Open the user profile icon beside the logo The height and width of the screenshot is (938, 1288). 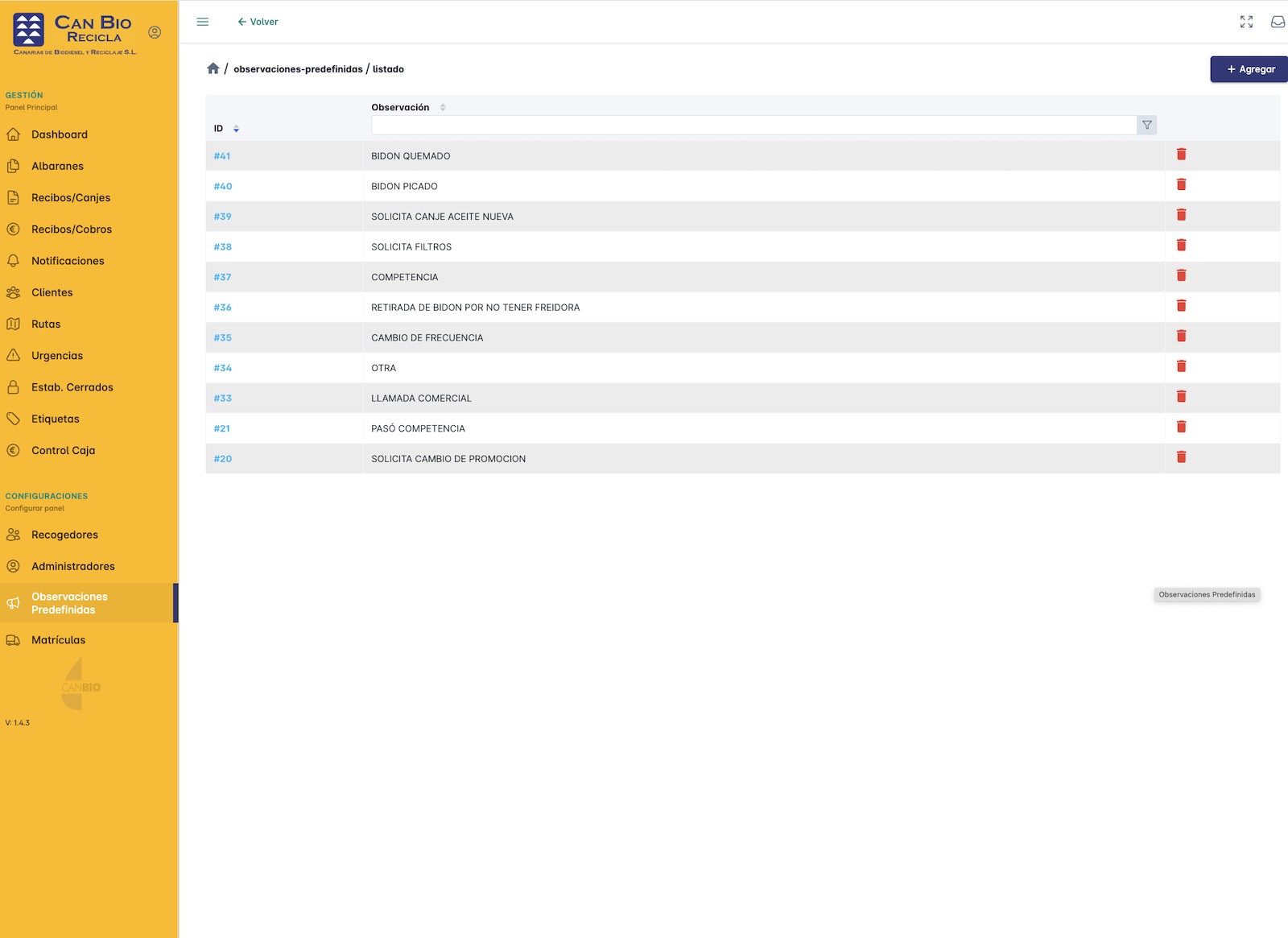tap(155, 32)
